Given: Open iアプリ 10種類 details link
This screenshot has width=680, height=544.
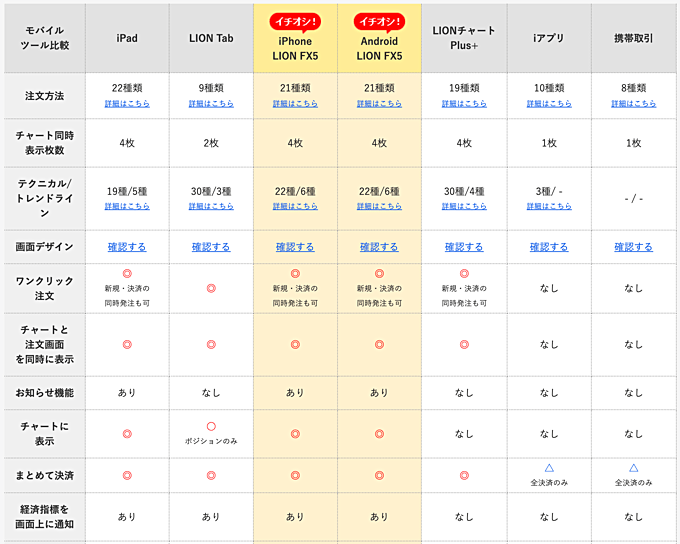Looking at the screenshot, I should pos(549,104).
